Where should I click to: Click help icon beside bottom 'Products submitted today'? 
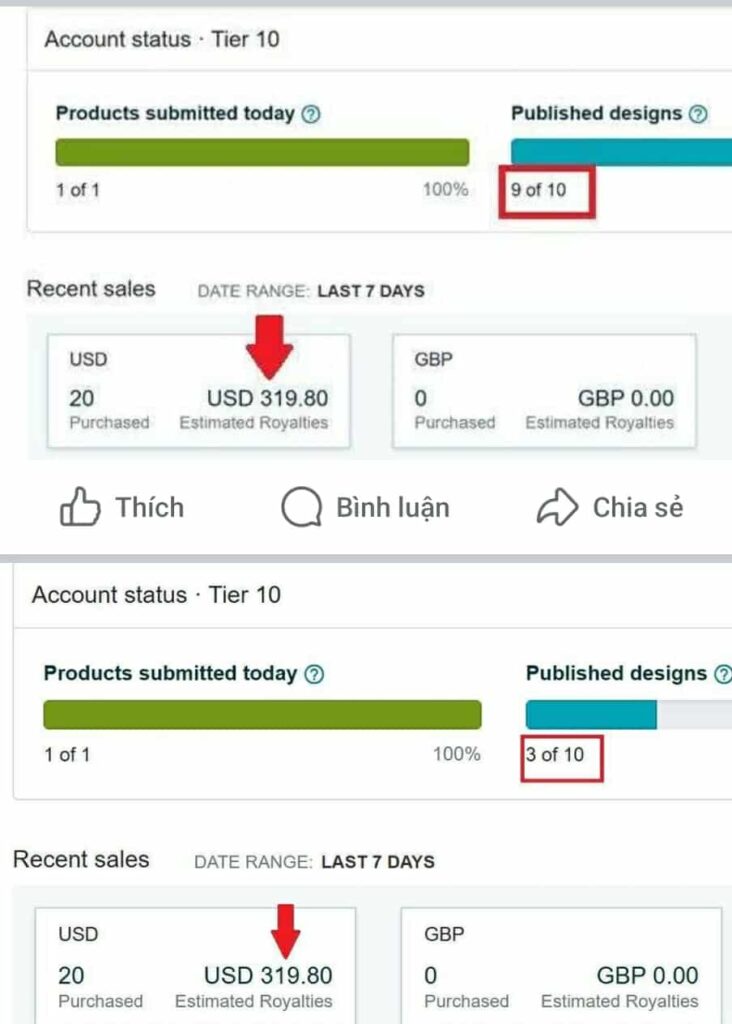click(314, 674)
